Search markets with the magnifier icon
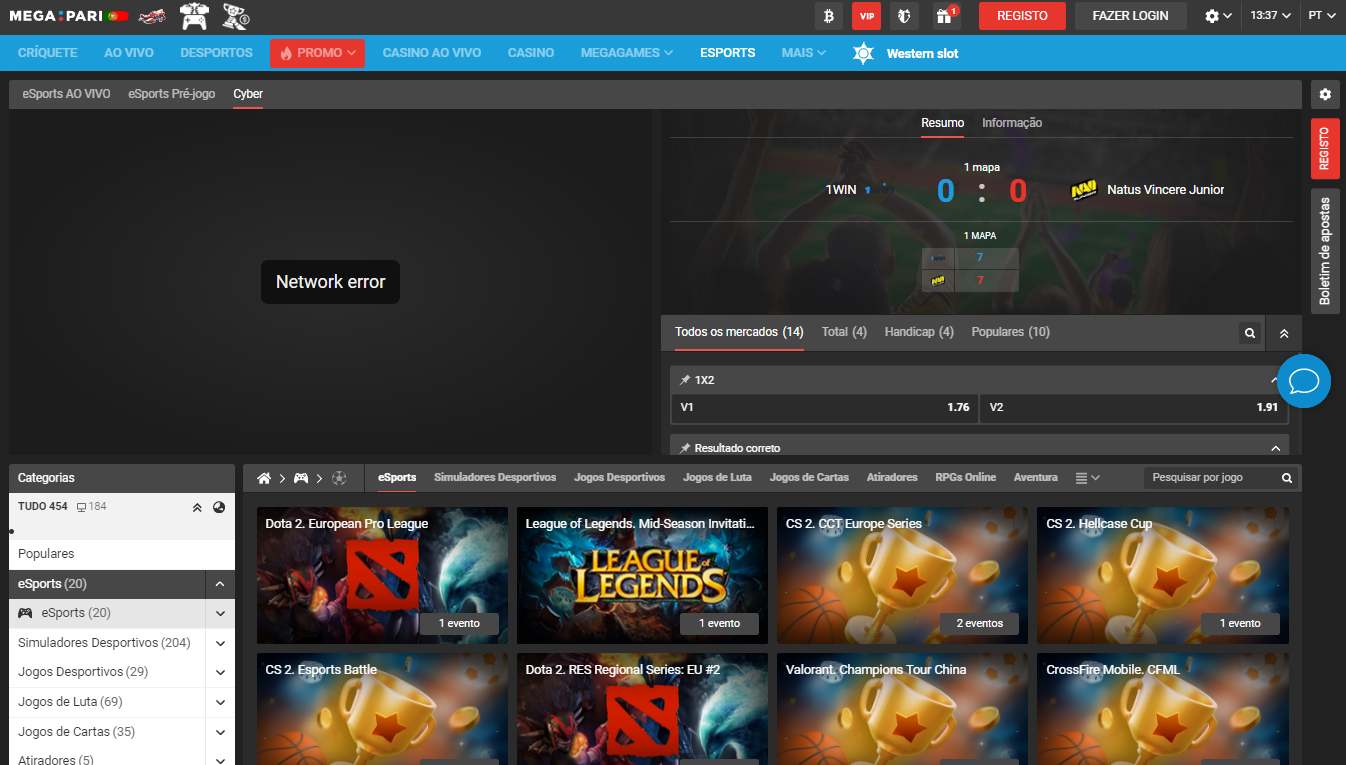Viewport: 1346px width, 765px height. (x=1249, y=334)
